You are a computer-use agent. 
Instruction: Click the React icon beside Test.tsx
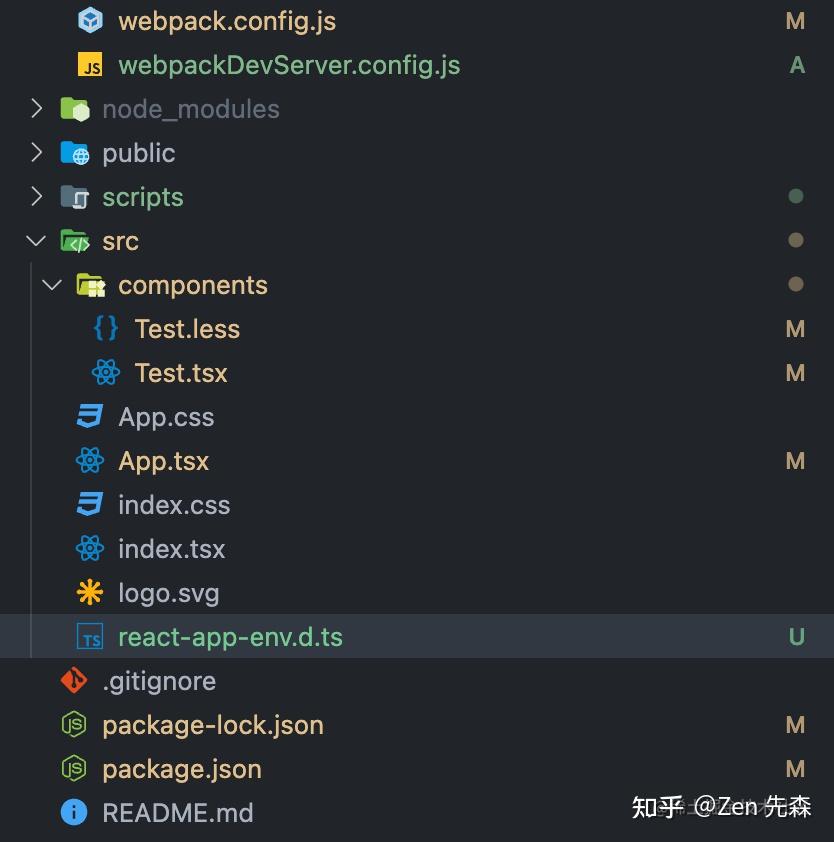pyautogui.click(x=106, y=372)
